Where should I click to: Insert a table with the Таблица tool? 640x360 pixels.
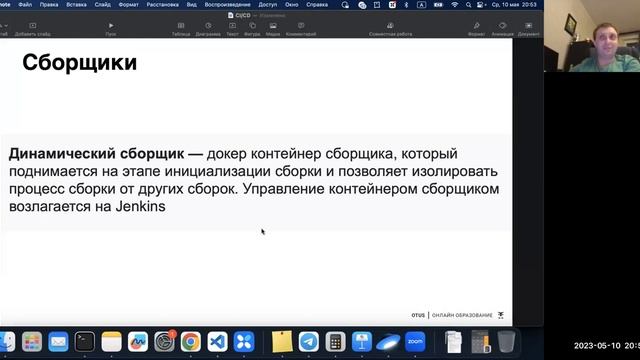(x=181, y=29)
